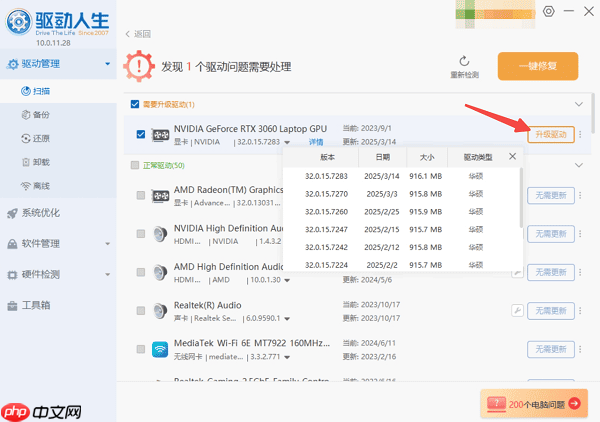
Task: Select version 32.0.15.7247 row in popup
Action: tap(401, 230)
